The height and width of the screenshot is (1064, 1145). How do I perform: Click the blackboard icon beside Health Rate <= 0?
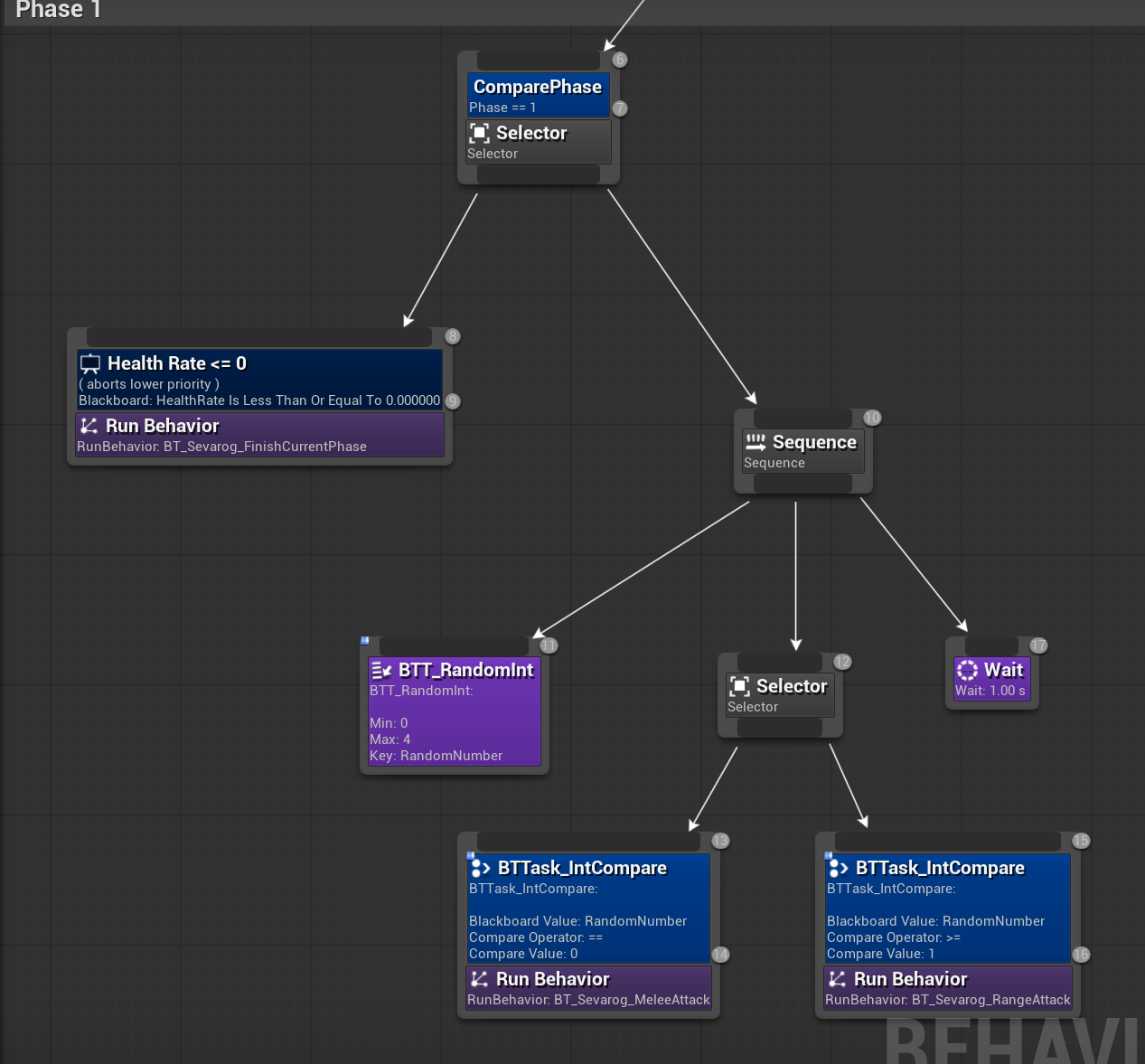click(x=90, y=364)
